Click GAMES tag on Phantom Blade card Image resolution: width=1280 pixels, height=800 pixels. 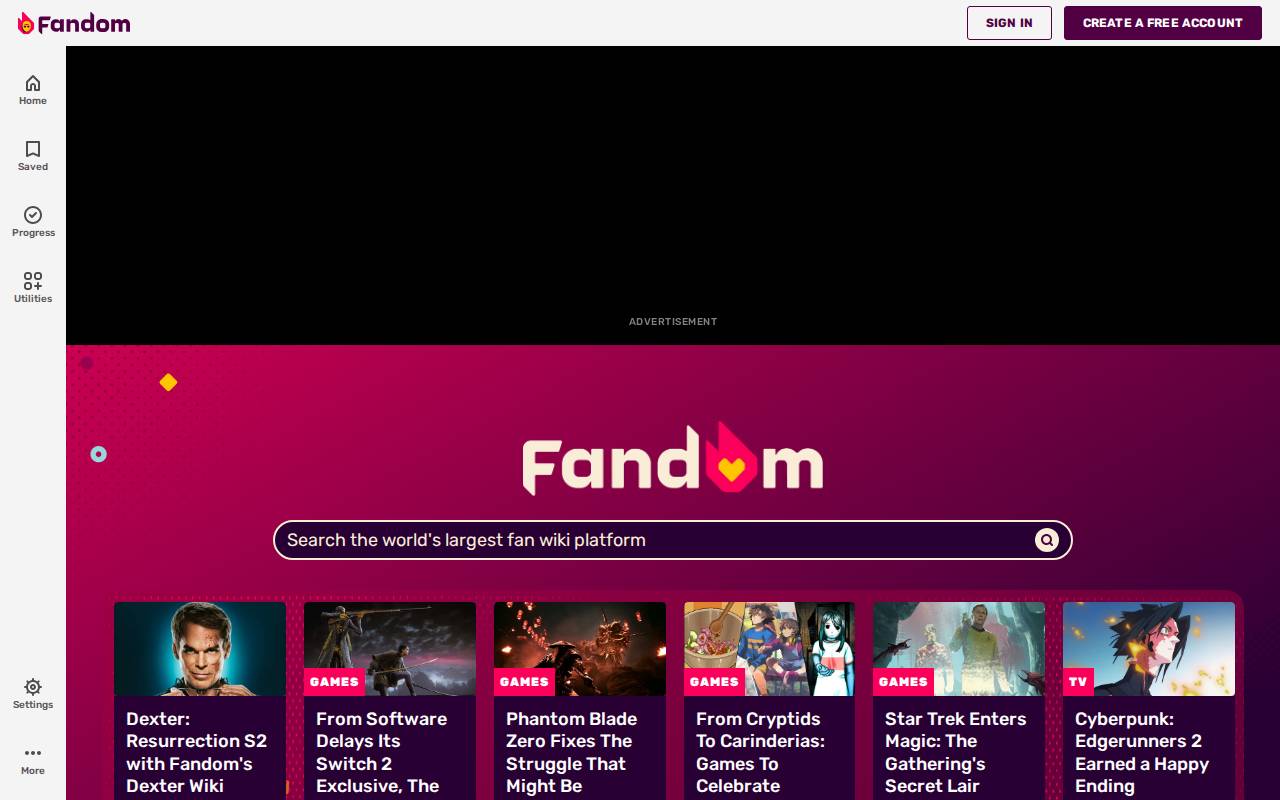click(524, 682)
